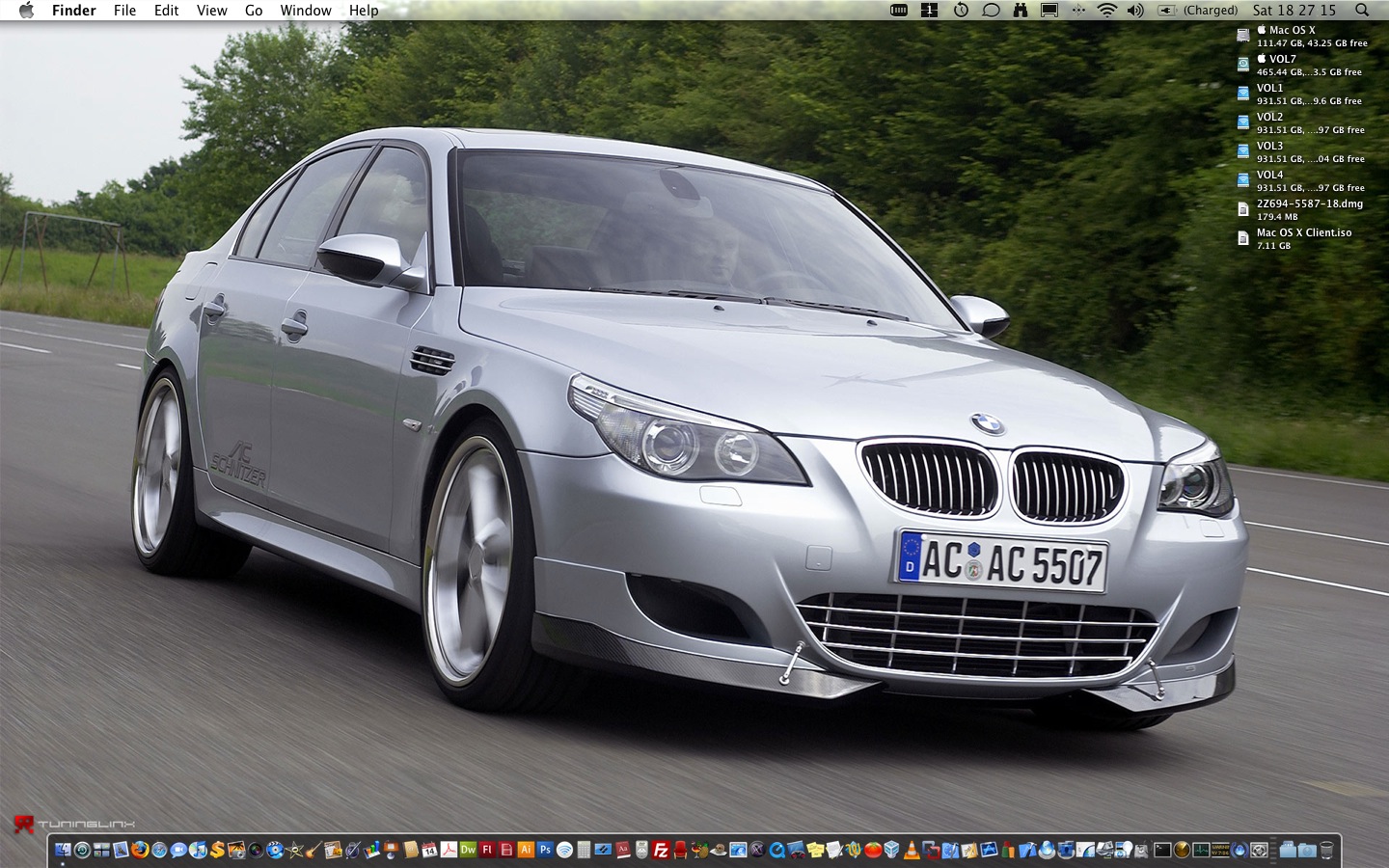Launch VLC media player cone icon
1389x868 pixels.
(912, 850)
